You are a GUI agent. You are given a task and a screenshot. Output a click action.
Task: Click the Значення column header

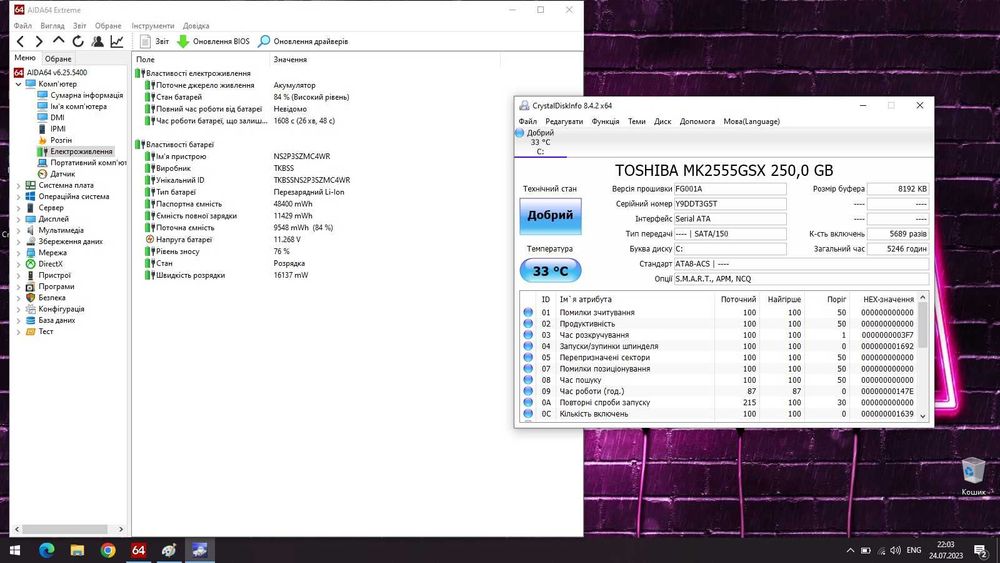pos(385,59)
